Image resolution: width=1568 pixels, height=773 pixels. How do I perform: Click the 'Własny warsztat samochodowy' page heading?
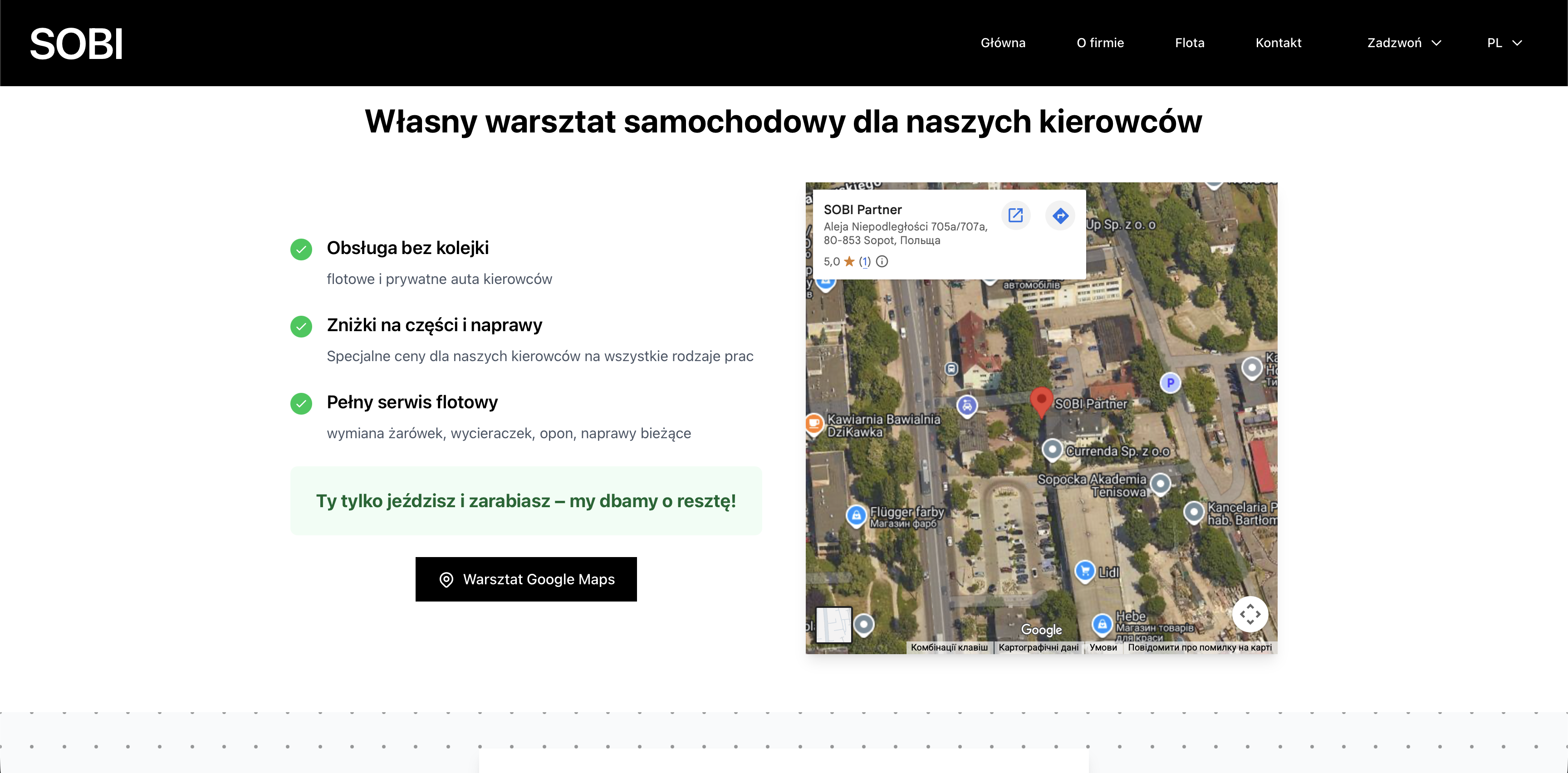point(784,121)
